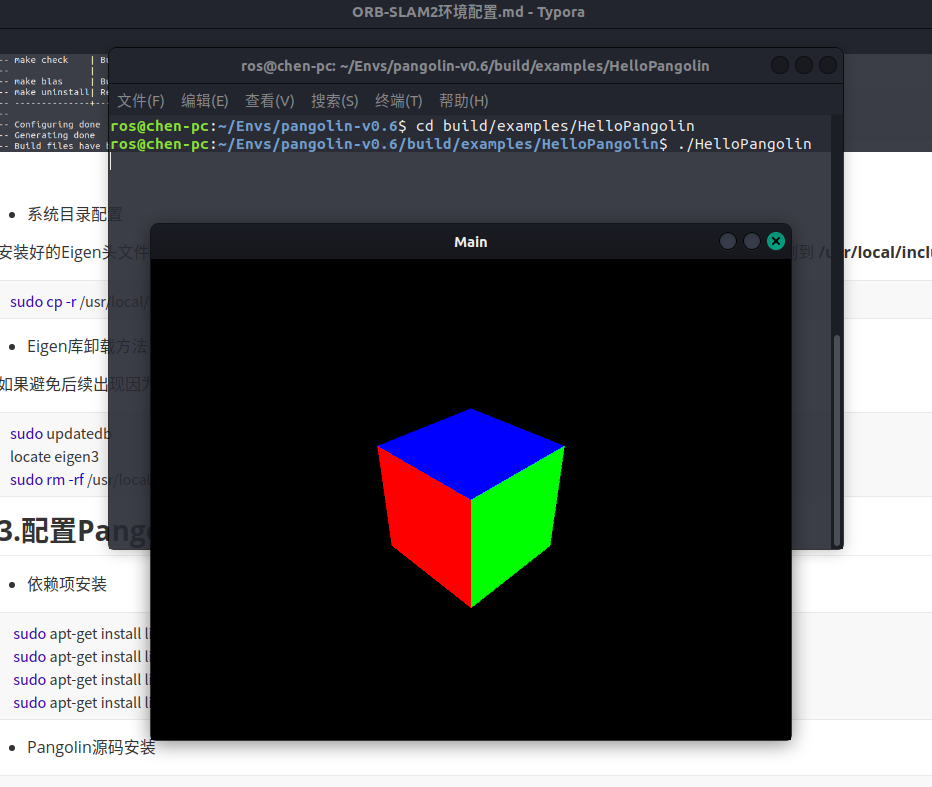Click the 'sudo updatedb' line in Typora
Viewport: 932px width, 787px height.
click(60, 434)
